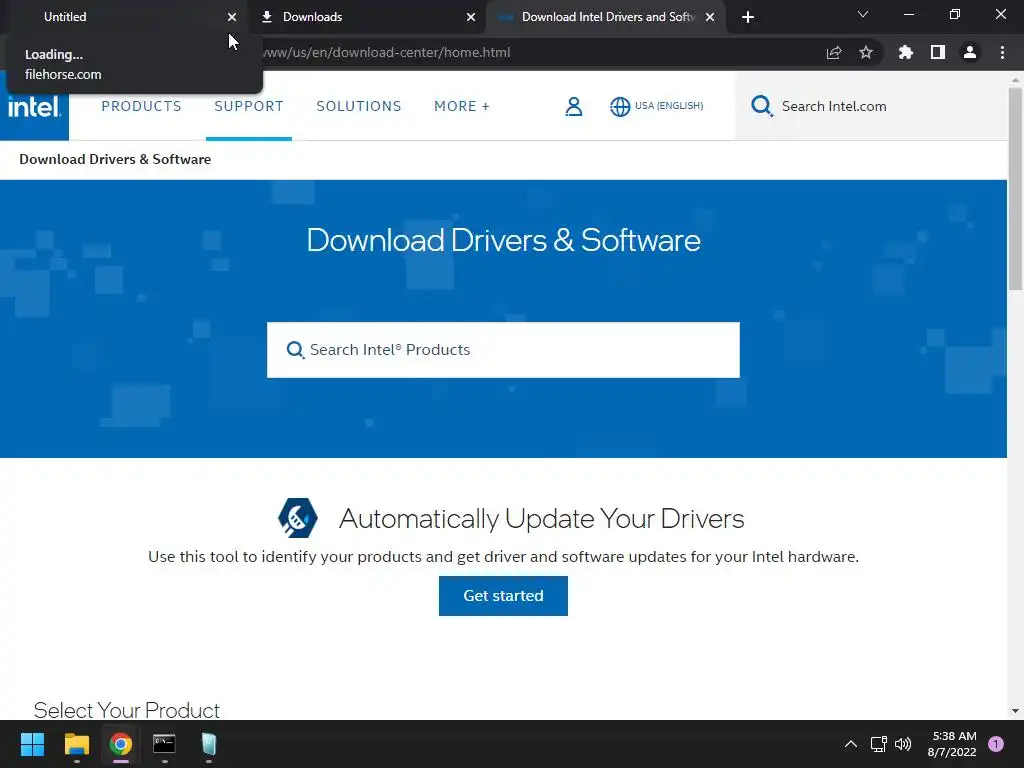Click the Select Your Product heading

tap(127, 710)
